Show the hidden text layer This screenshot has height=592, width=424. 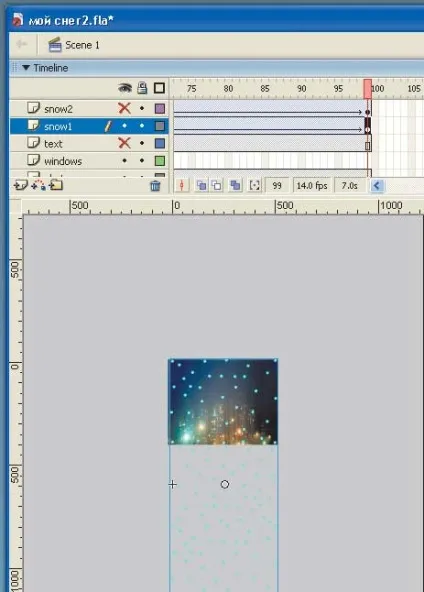[x=124, y=143]
